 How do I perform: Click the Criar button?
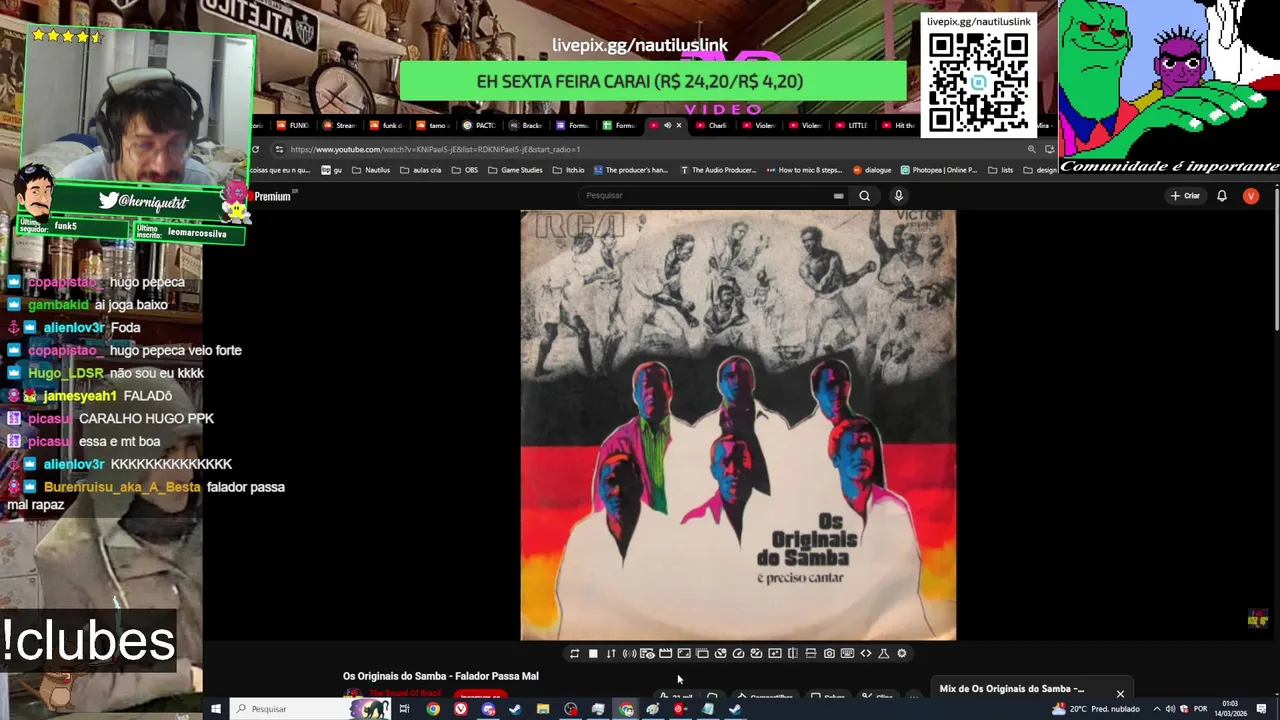[x=1185, y=196]
